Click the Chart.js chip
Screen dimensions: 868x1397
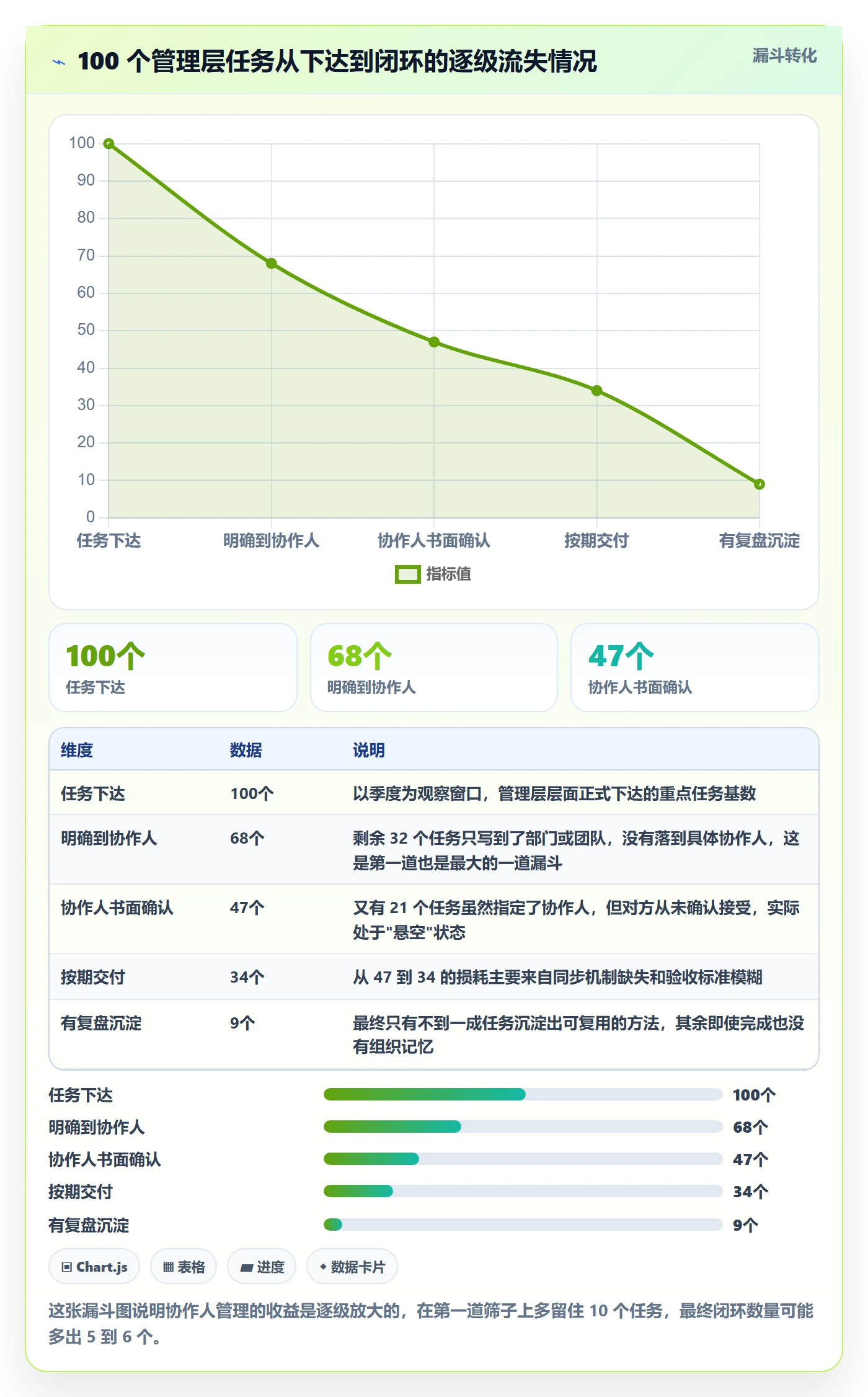click(94, 1267)
